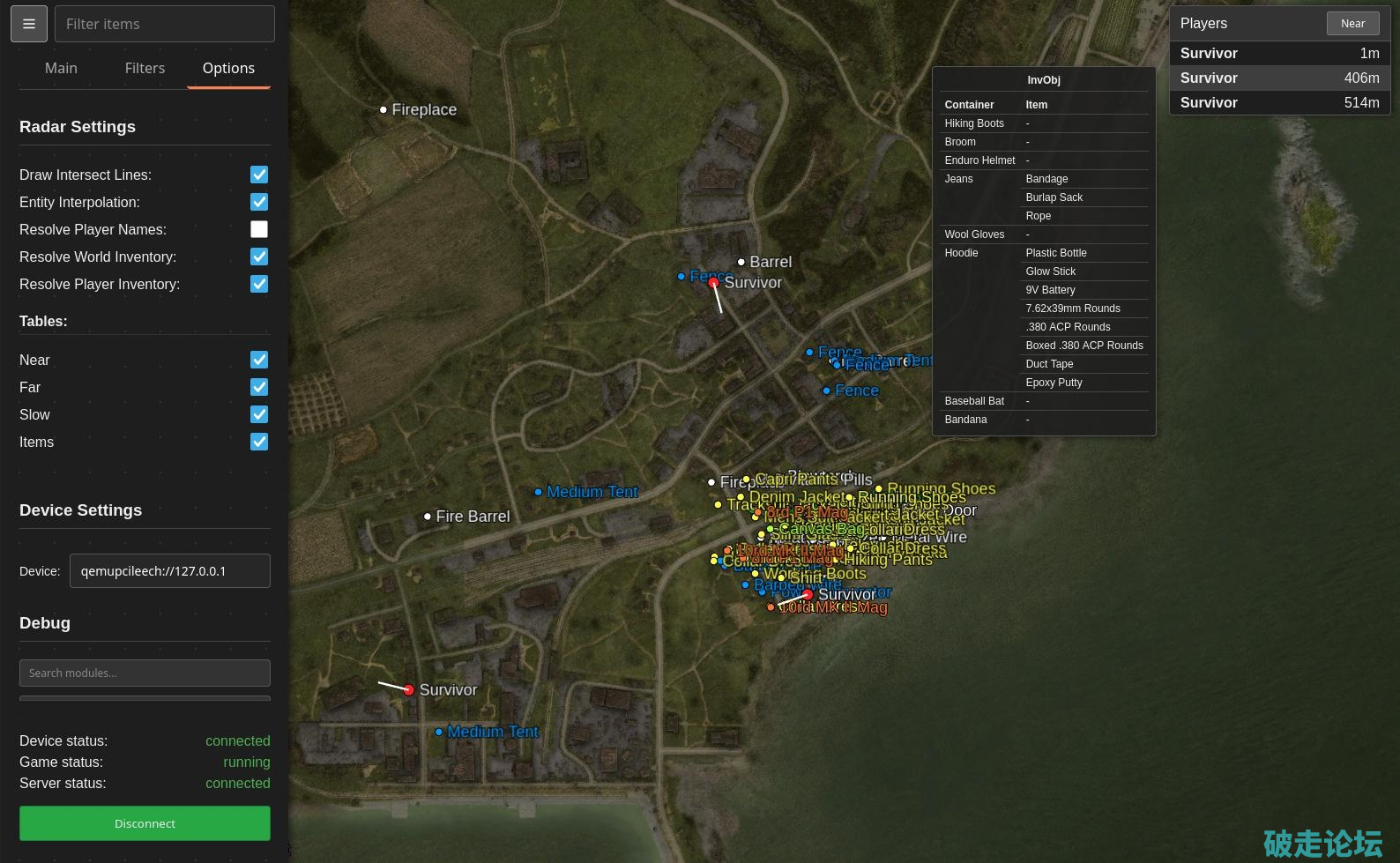Click the red Survivor marker near Barrel

[x=713, y=283]
